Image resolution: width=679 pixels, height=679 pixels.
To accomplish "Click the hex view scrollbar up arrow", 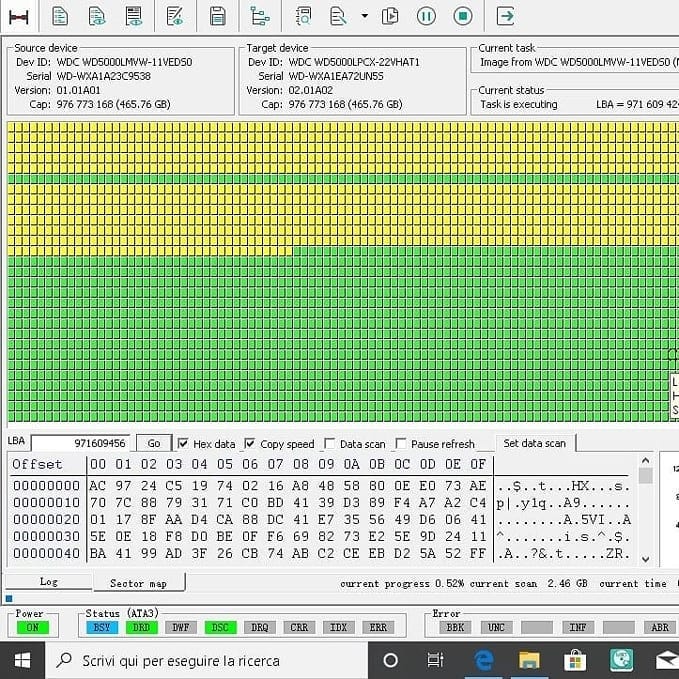I will pos(646,460).
